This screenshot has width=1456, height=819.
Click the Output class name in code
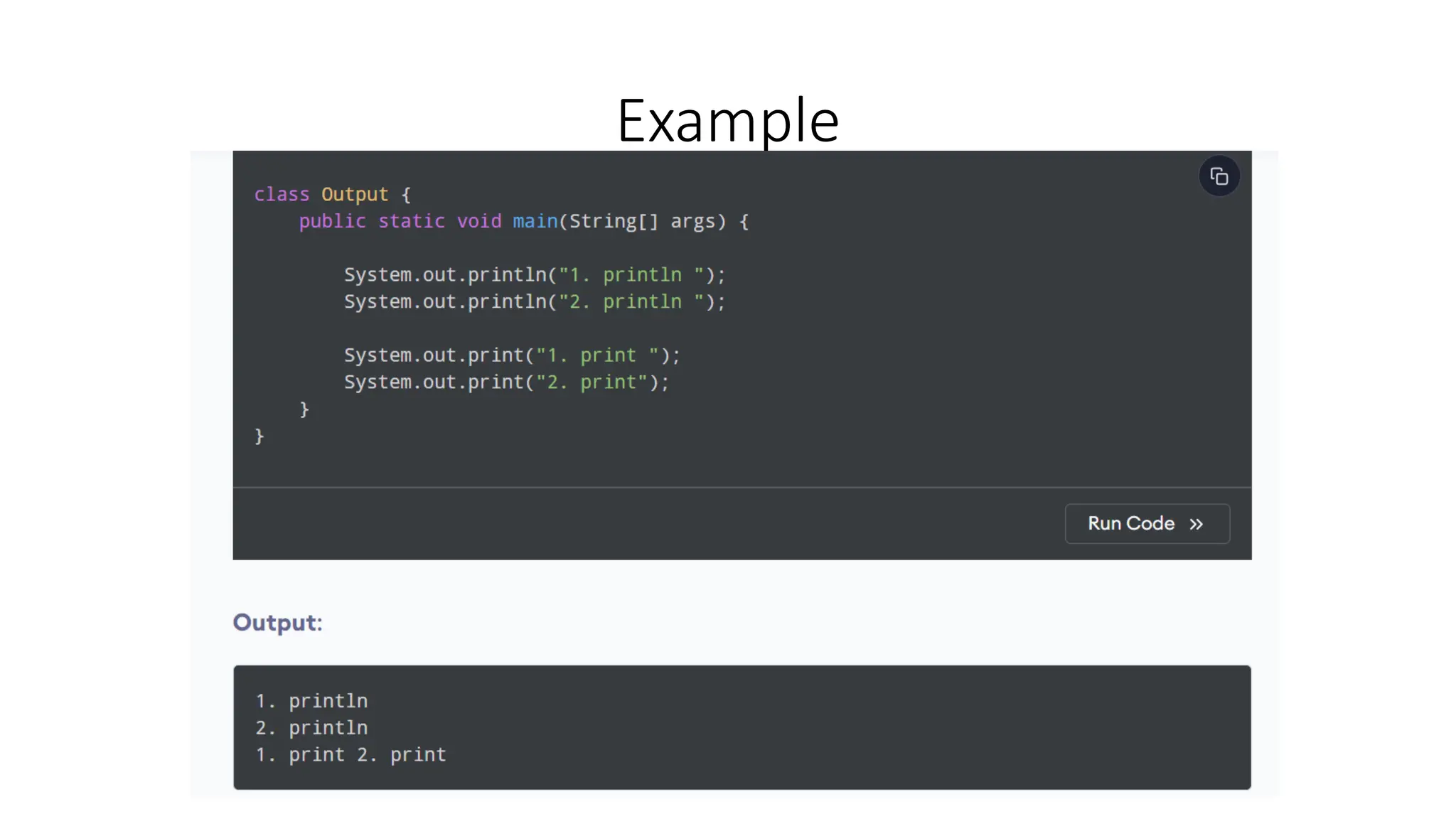coord(354,194)
